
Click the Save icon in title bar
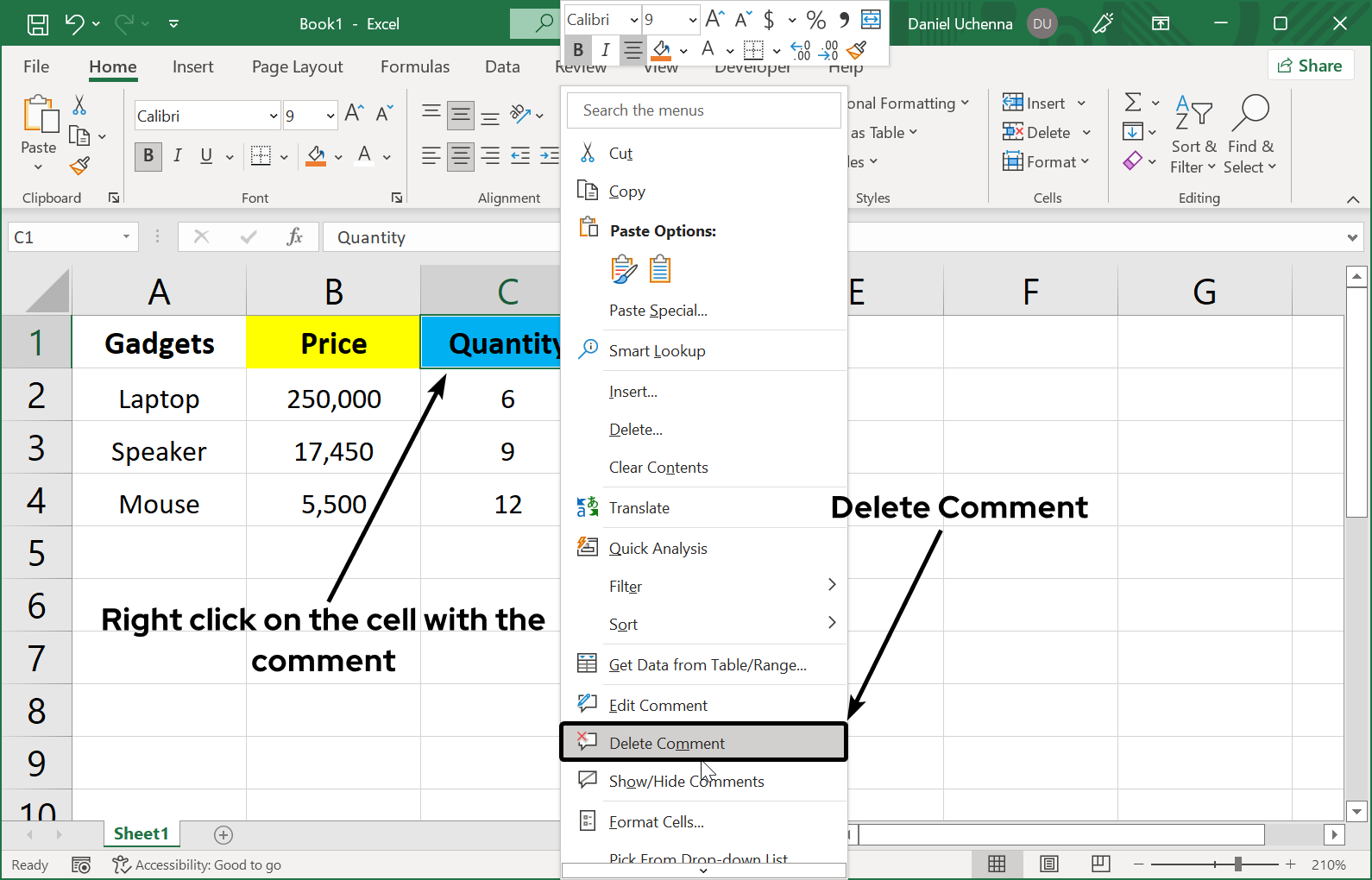pos(38,24)
